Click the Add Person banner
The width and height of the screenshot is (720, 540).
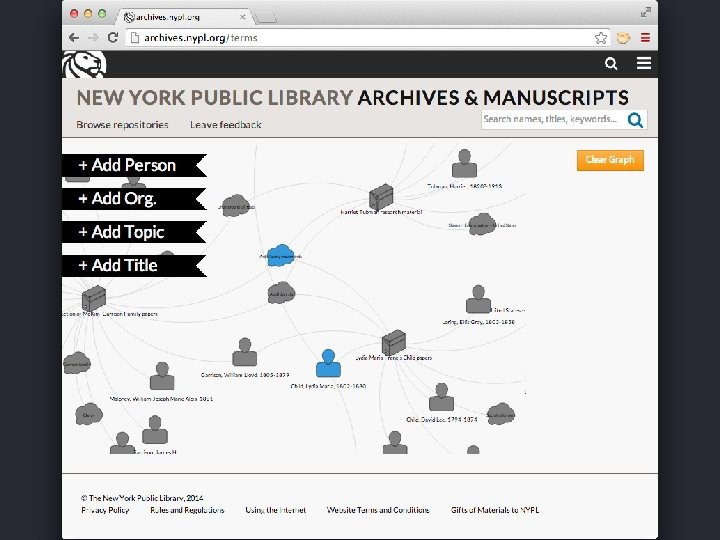134,165
